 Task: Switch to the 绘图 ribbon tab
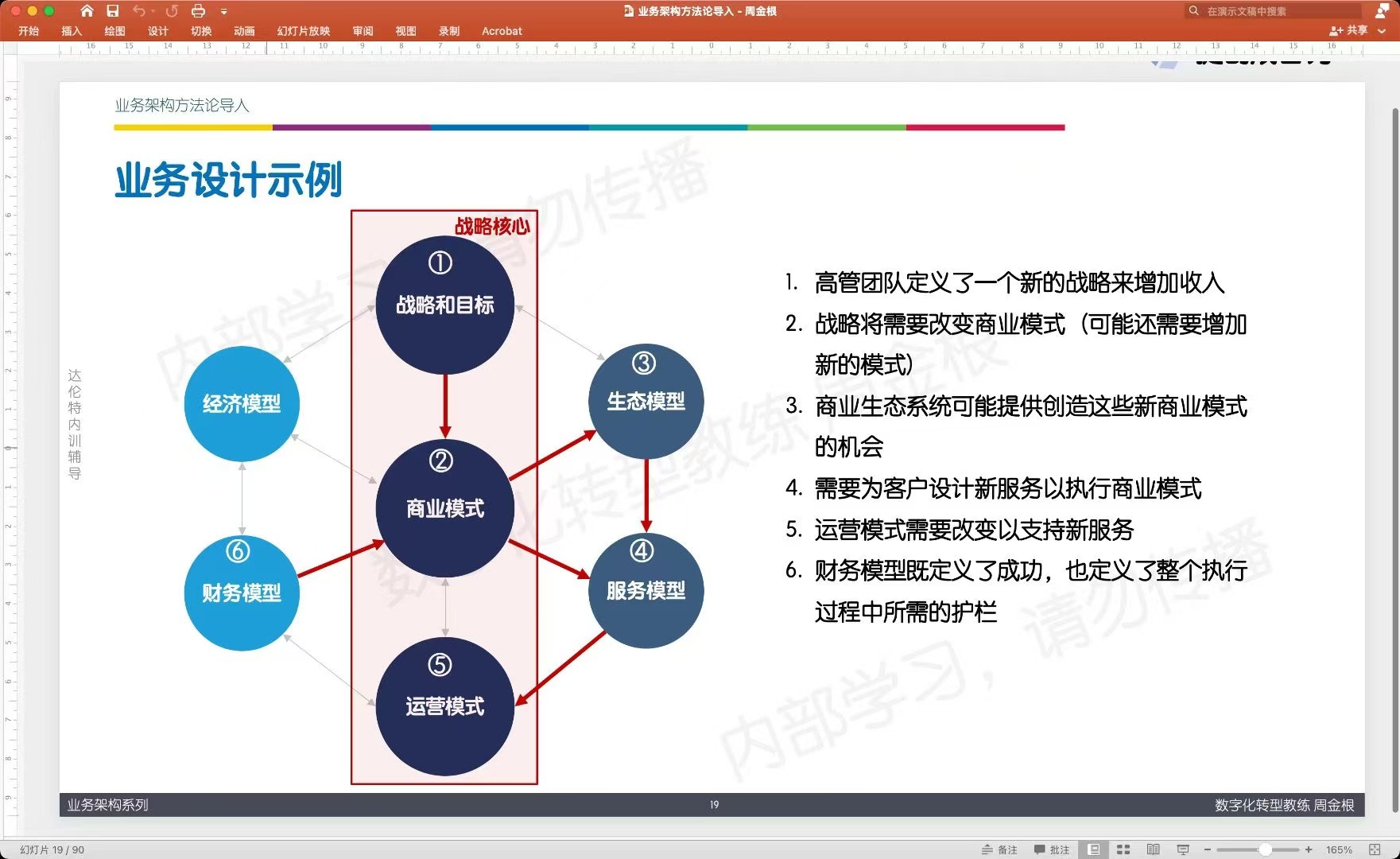(x=114, y=31)
